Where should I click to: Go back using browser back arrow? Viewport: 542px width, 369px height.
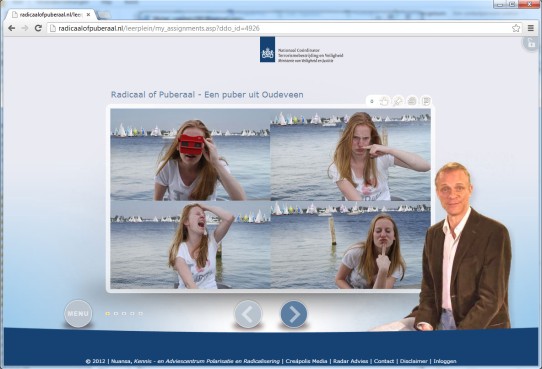click(11, 28)
